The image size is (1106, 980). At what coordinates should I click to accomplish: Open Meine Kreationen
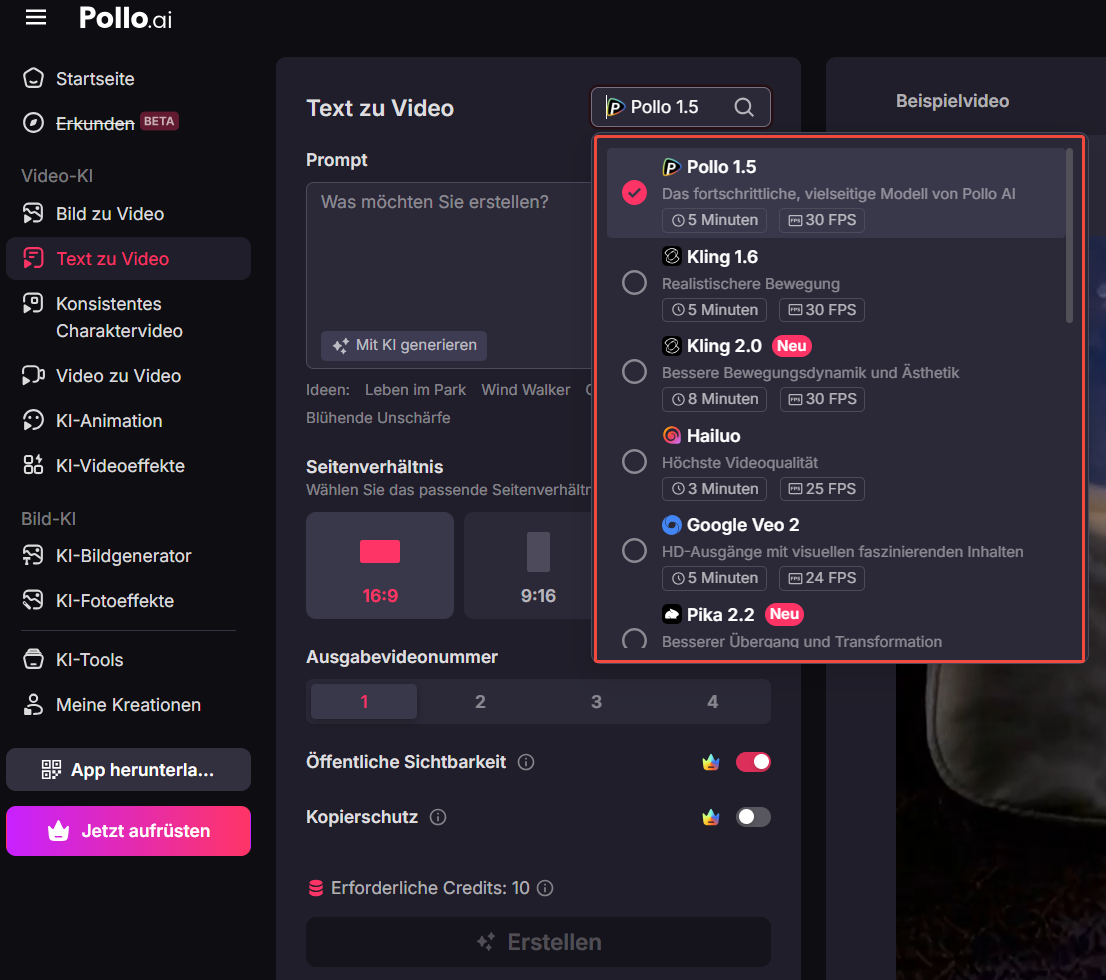tap(128, 704)
